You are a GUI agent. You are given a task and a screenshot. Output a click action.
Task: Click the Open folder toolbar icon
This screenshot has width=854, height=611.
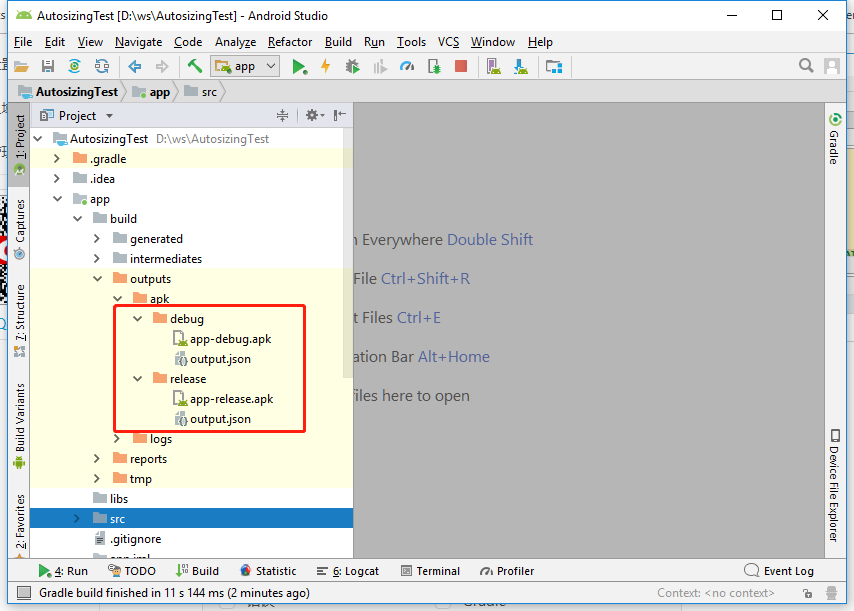(x=21, y=66)
